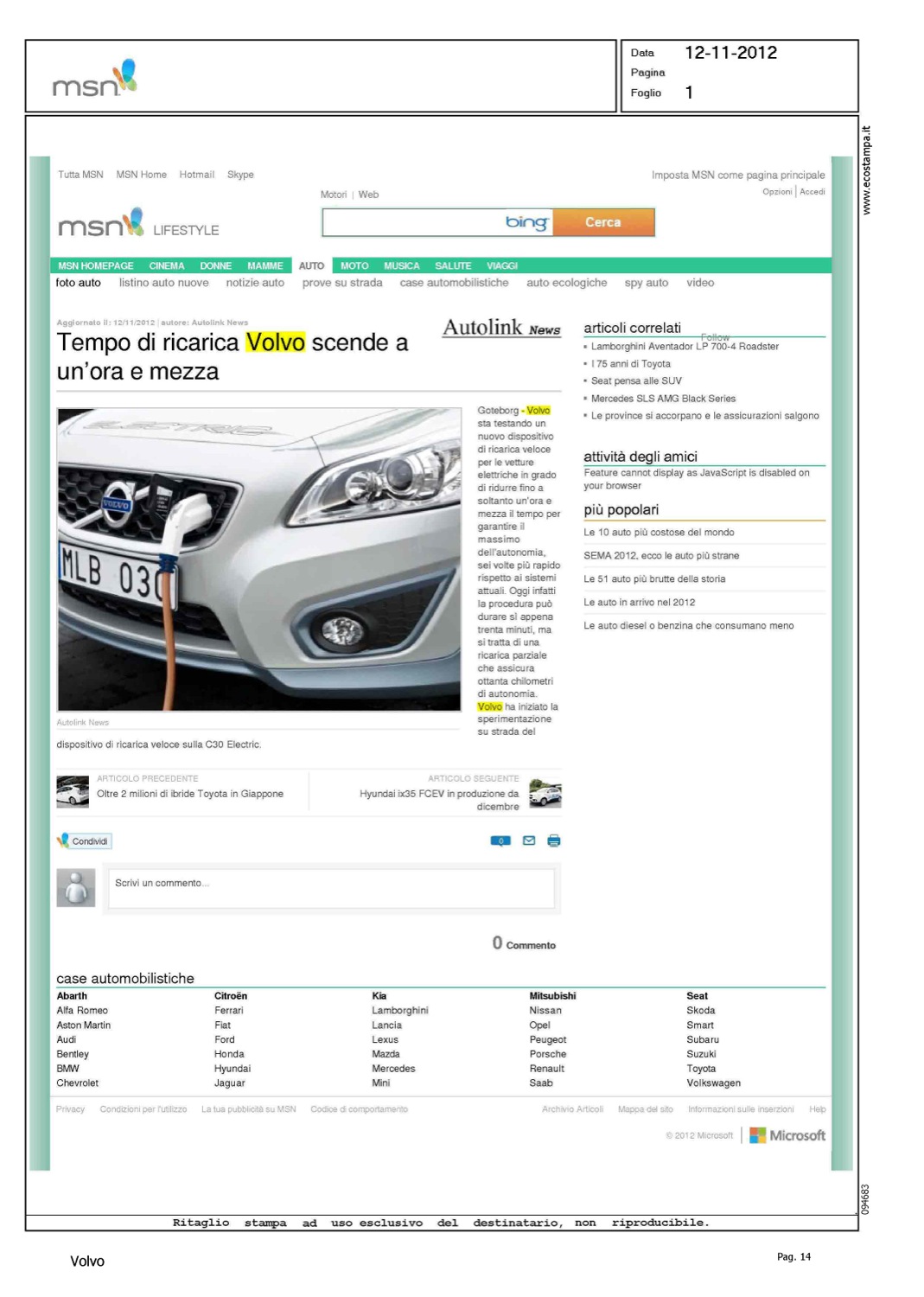Click the Hotmail link in top bar
The width and height of the screenshot is (924, 1297).
tap(196, 175)
